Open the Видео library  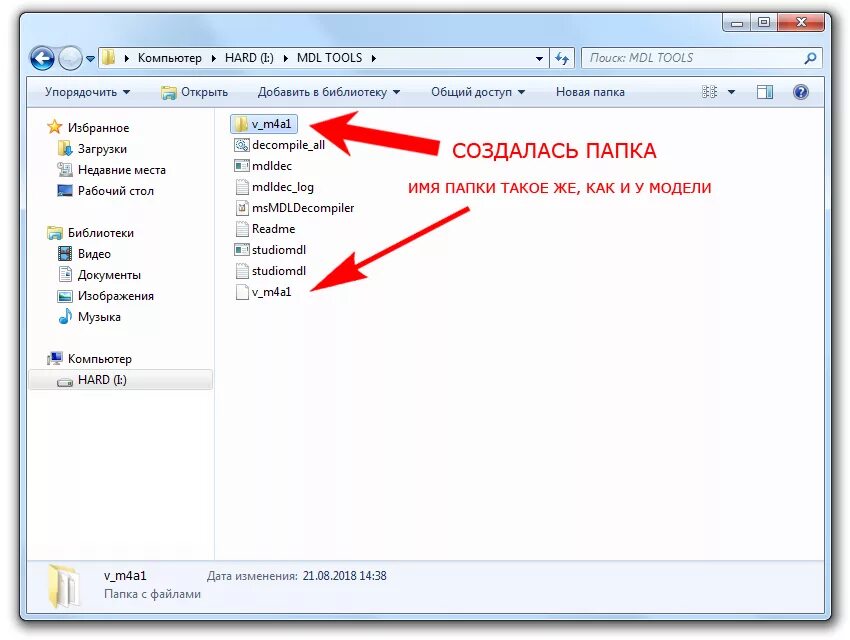tap(94, 254)
